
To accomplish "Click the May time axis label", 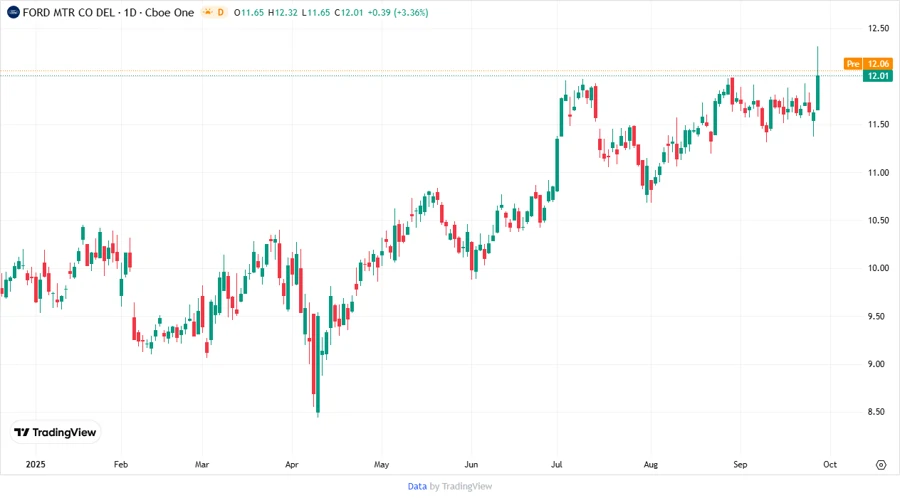I will point(381,464).
